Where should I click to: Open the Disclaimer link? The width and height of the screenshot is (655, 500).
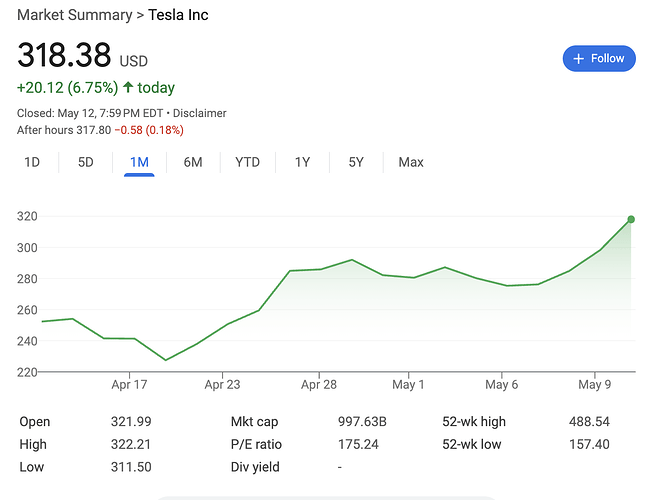(201, 113)
